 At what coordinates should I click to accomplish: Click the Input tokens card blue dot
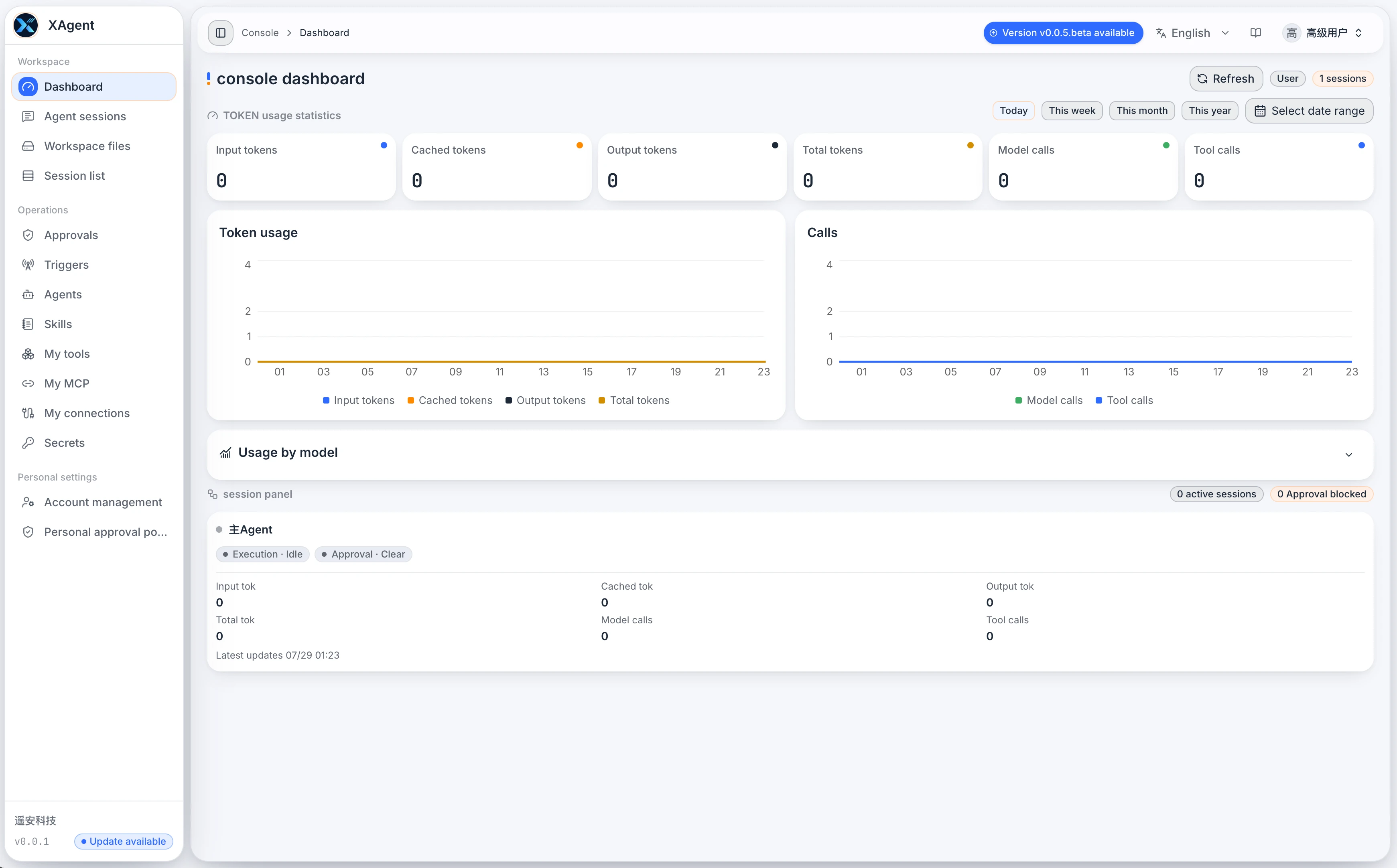click(384, 146)
